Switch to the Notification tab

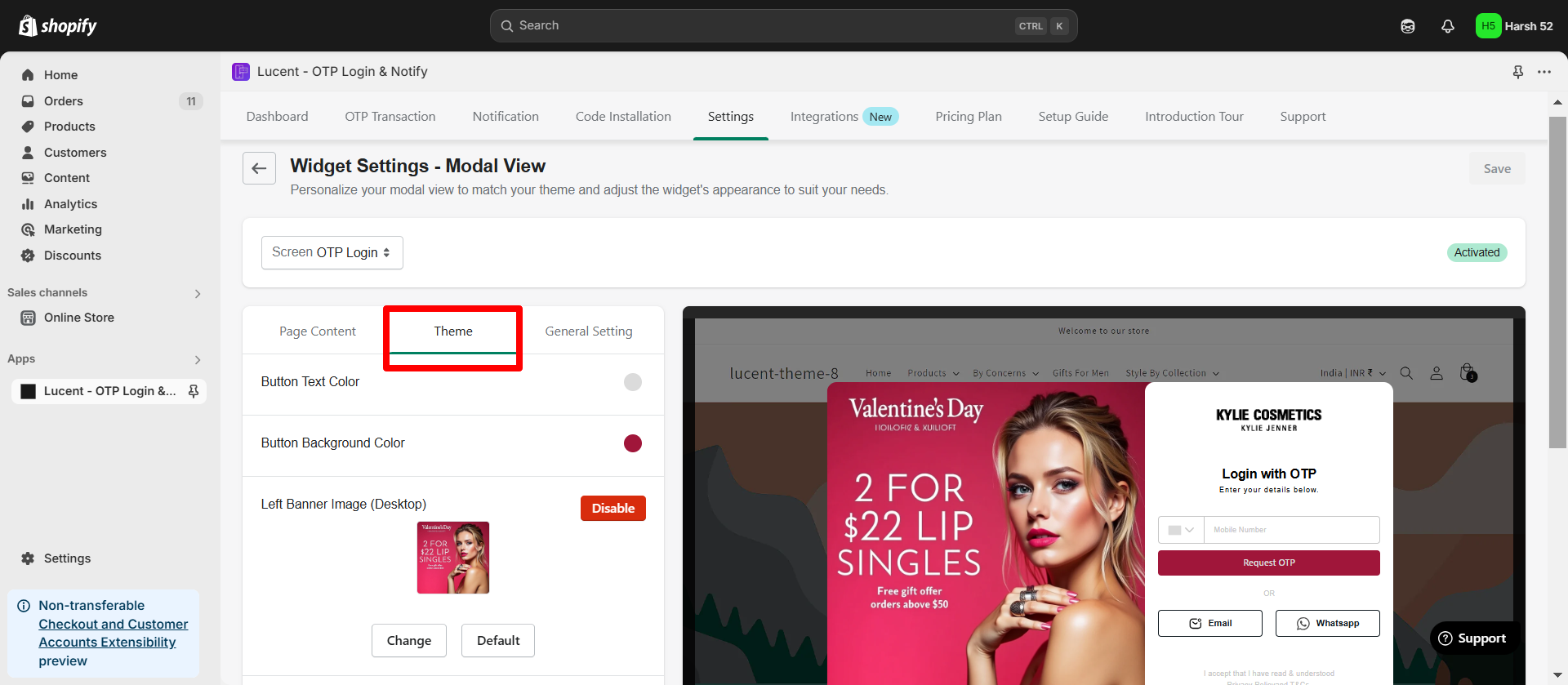point(506,117)
